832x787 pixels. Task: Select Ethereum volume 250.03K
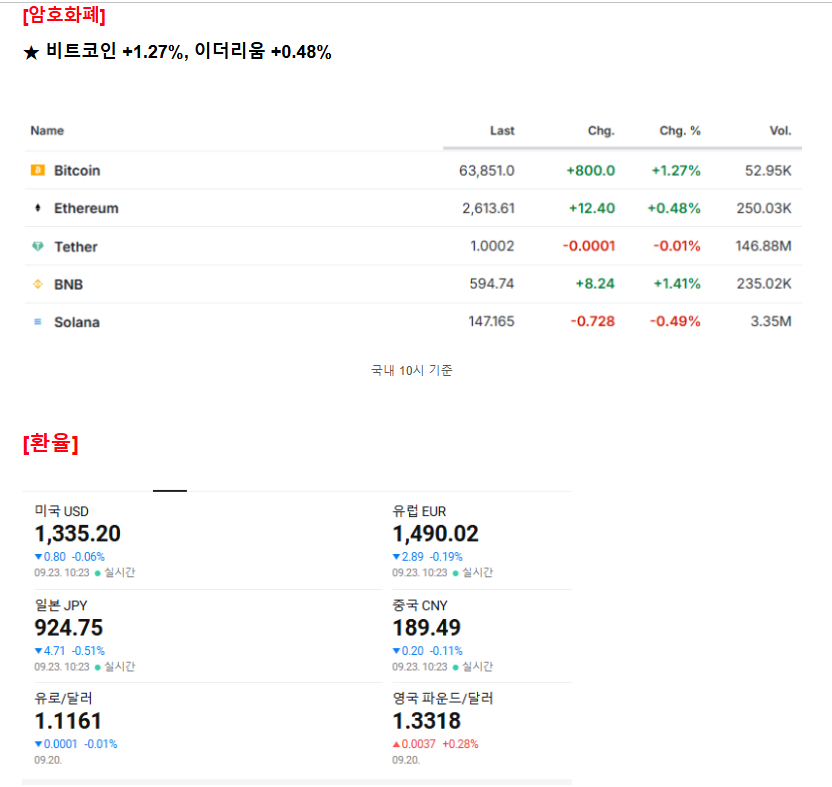pyautogui.click(x=764, y=208)
